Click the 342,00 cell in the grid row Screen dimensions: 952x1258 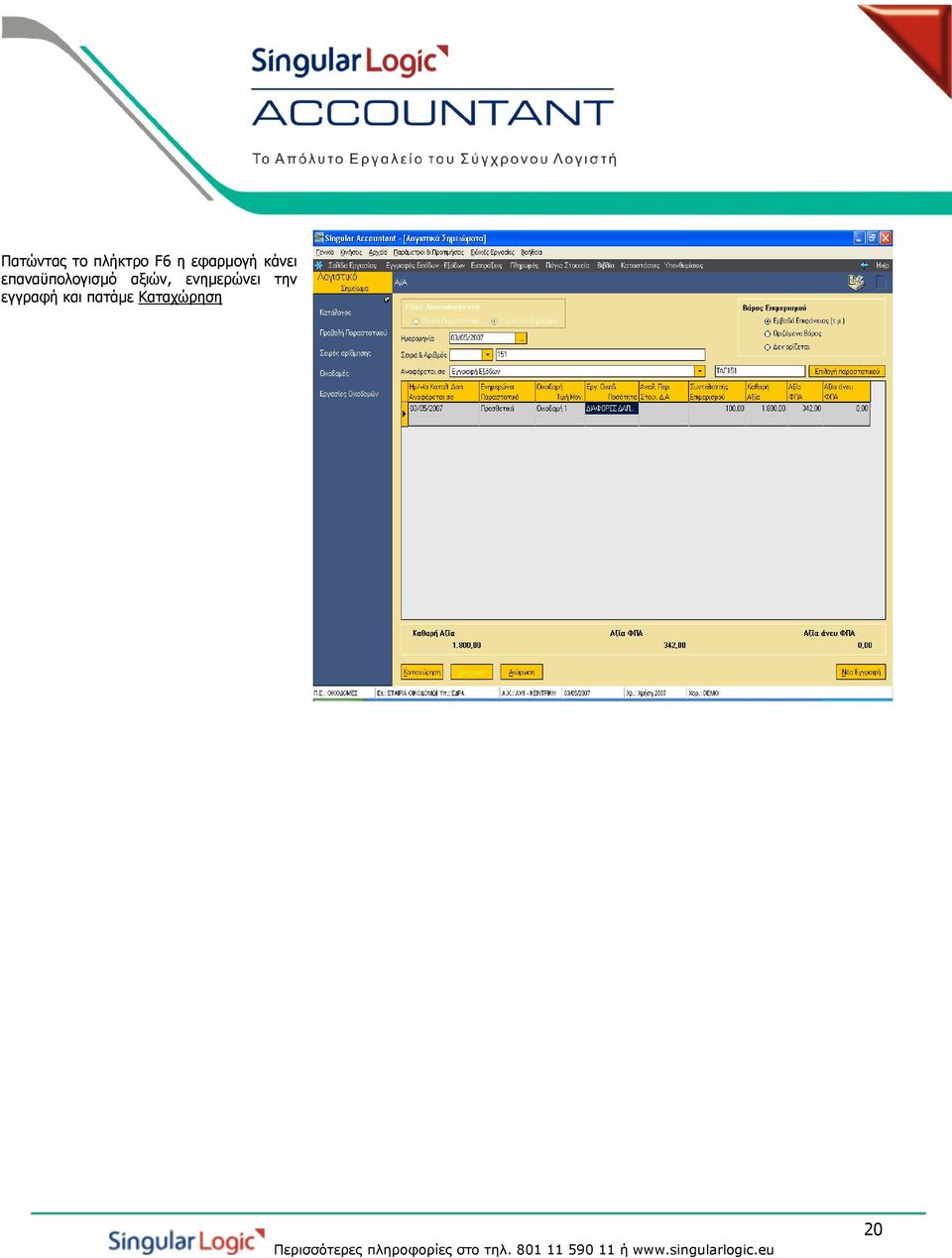tap(805, 408)
